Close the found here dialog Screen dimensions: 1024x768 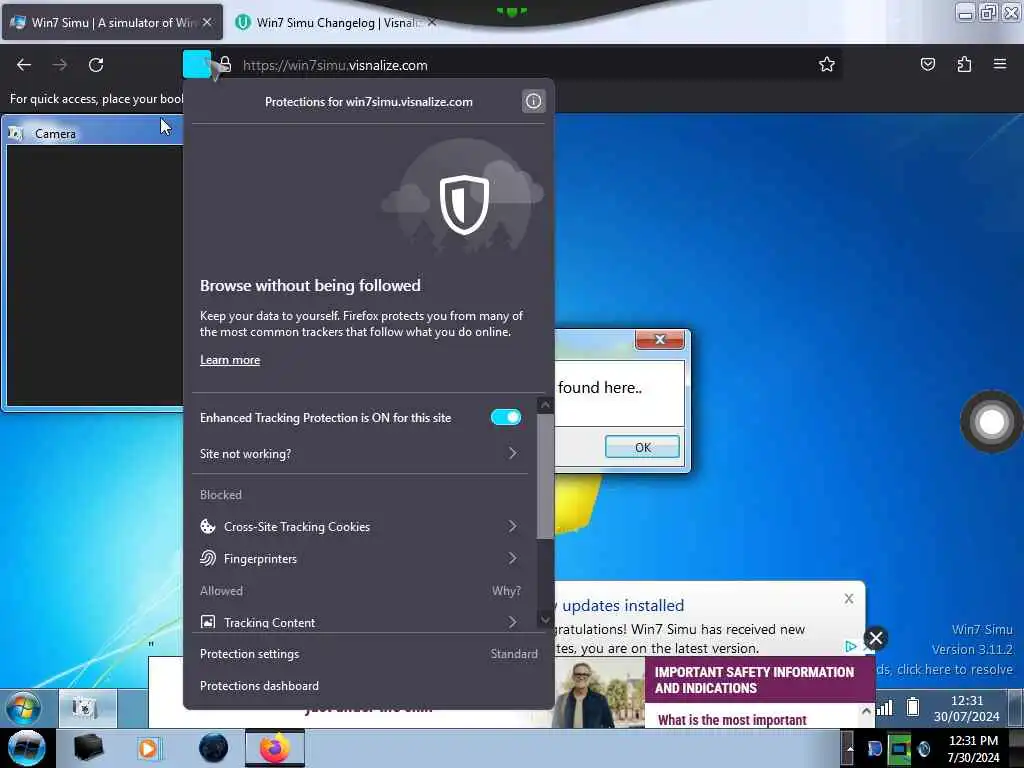[x=660, y=340]
